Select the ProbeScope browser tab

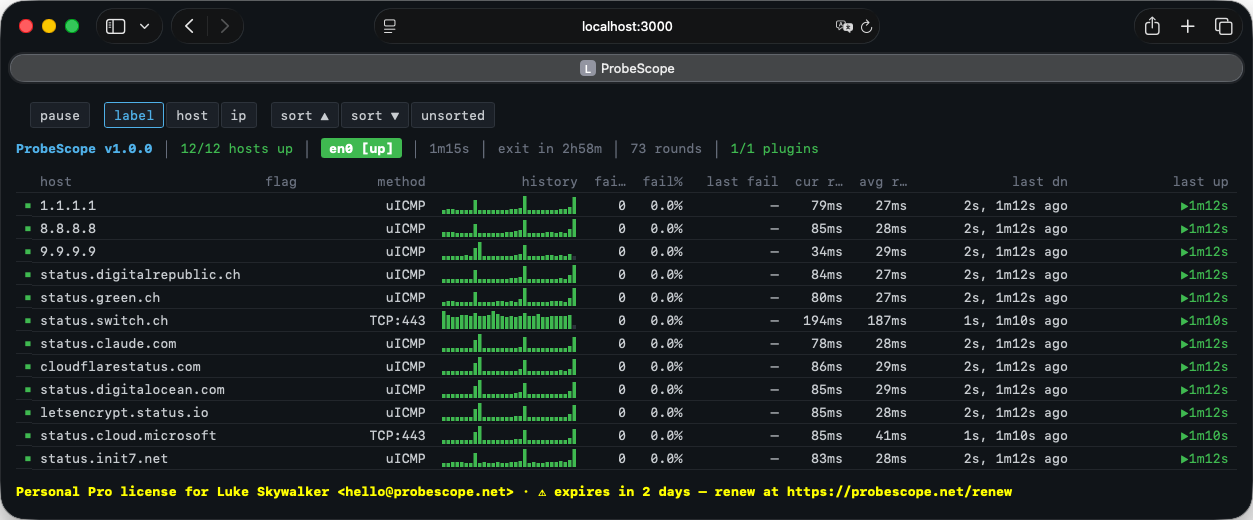[626, 68]
